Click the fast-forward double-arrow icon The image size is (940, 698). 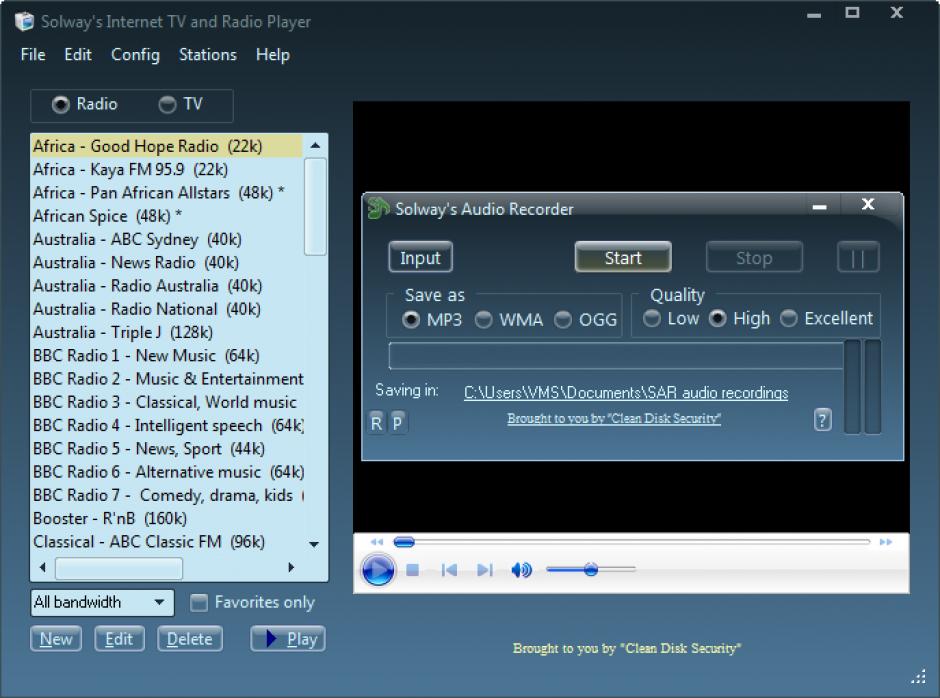click(x=885, y=542)
